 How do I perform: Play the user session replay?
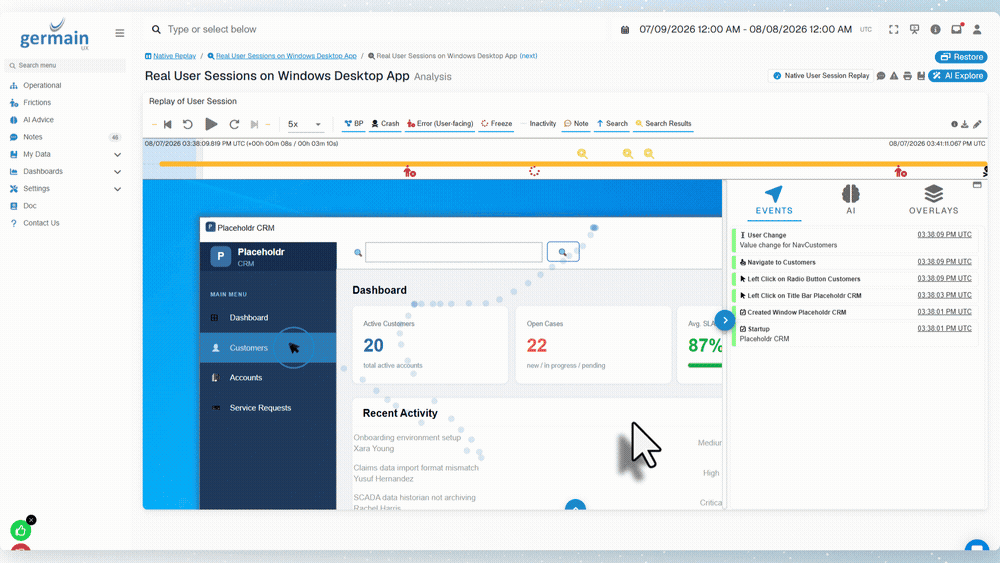click(x=211, y=124)
